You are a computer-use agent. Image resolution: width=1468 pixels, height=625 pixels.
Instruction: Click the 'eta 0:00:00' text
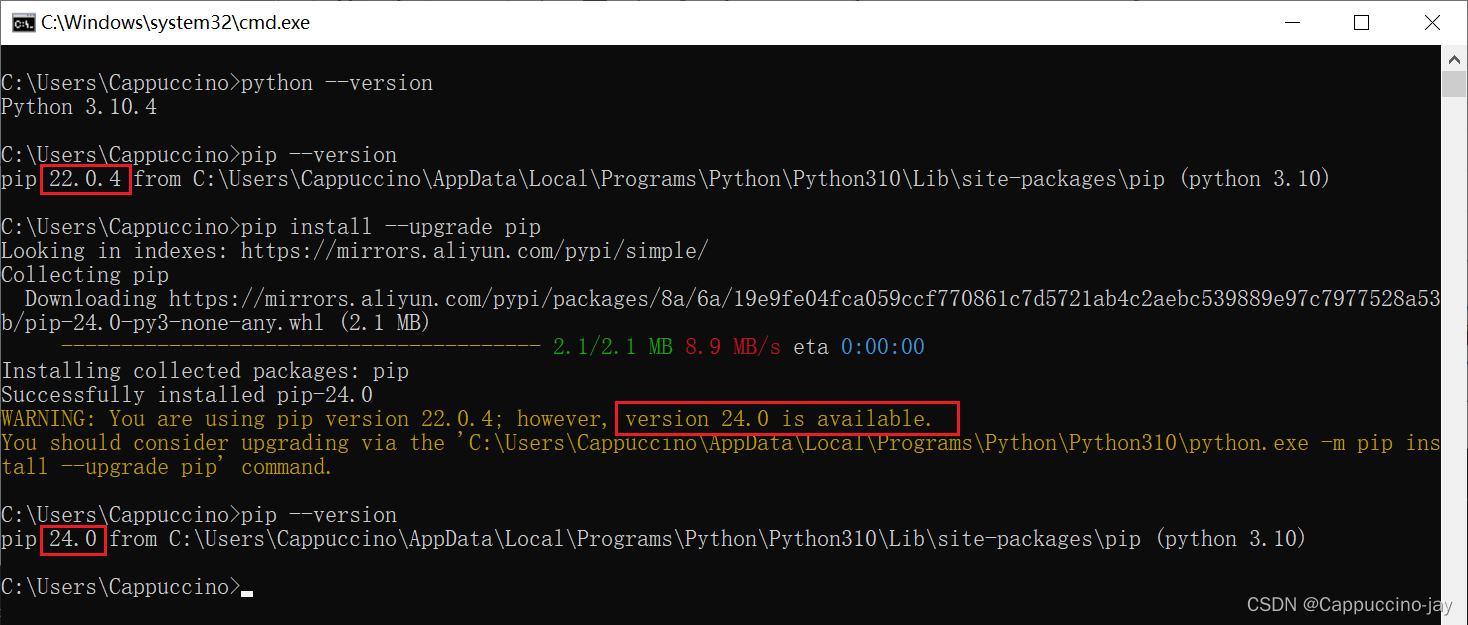pyautogui.click(x=859, y=347)
